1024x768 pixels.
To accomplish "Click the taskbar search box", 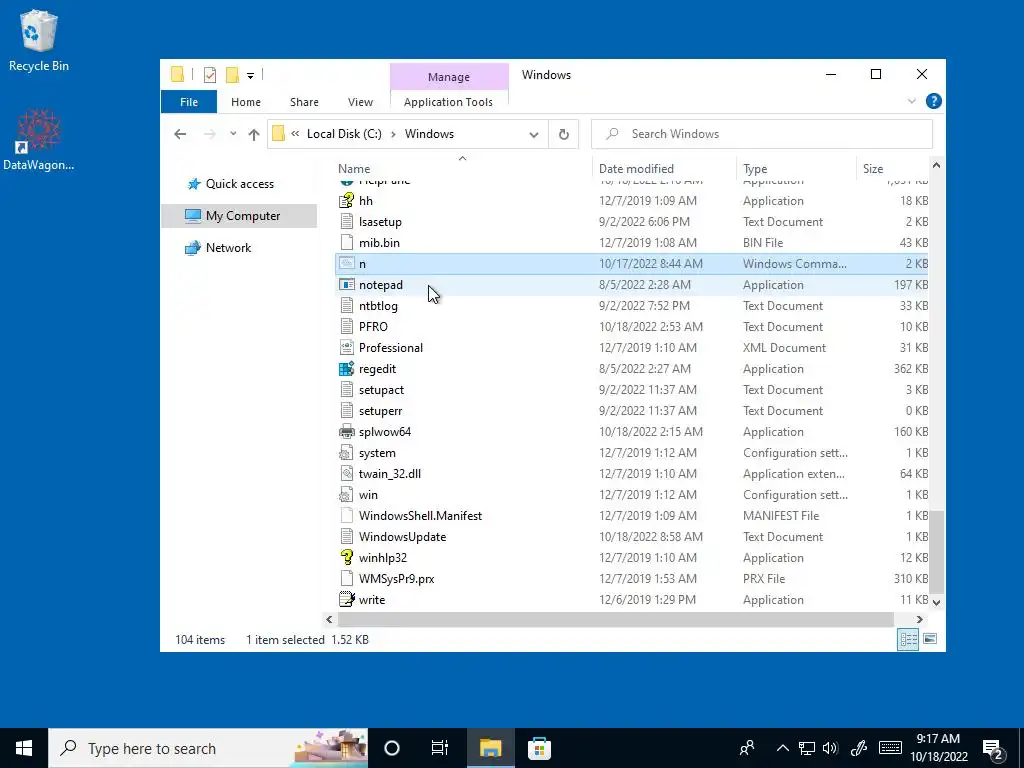I will (x=208, y=748).
